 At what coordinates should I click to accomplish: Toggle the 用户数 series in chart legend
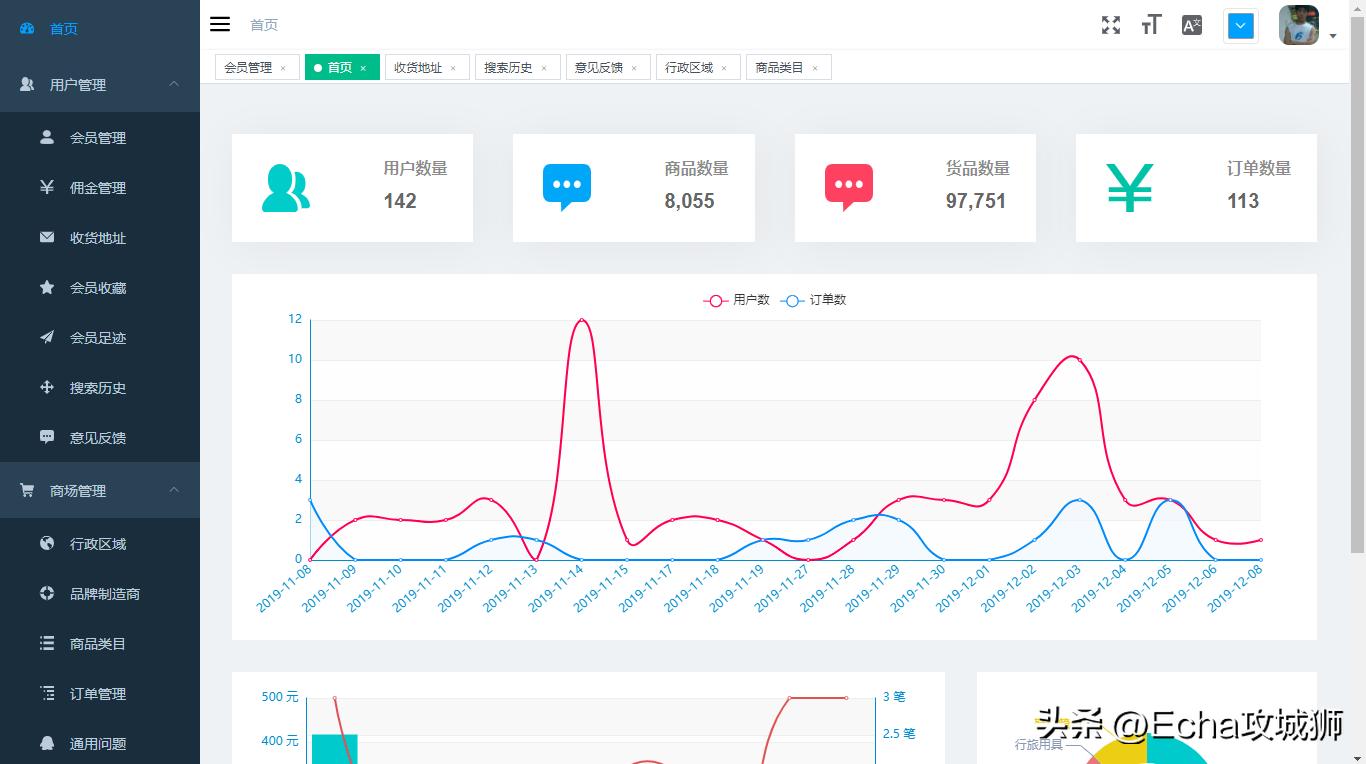pos(737,300)
